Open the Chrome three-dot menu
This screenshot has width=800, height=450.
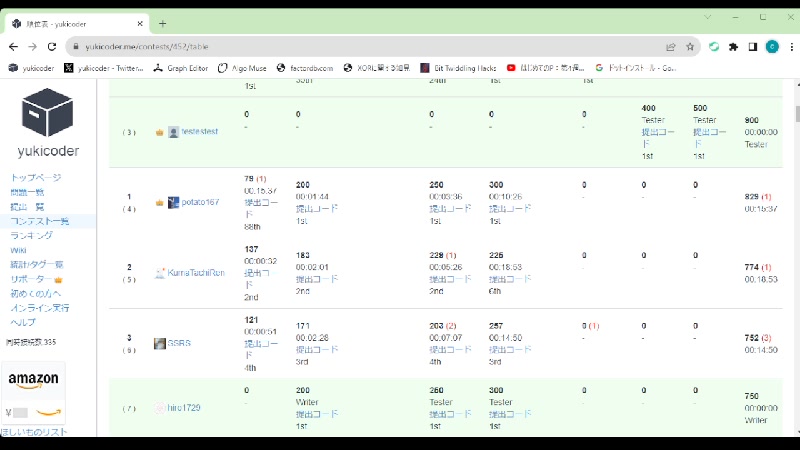[791, 46]
